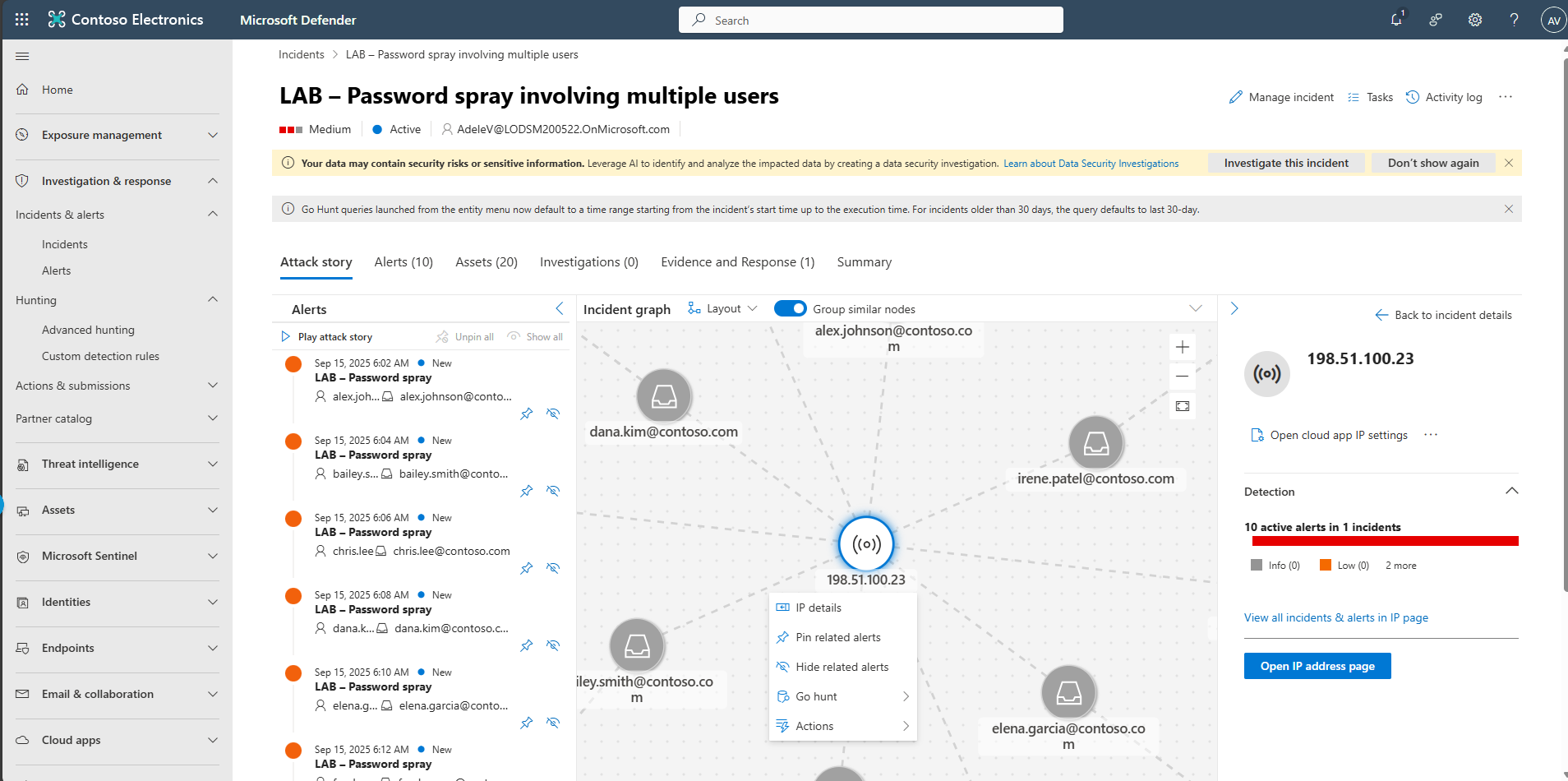Hide the 6:04 AM bailey.smith alert
This screenshot has height=781, width=1568.
tap(553, 491)
